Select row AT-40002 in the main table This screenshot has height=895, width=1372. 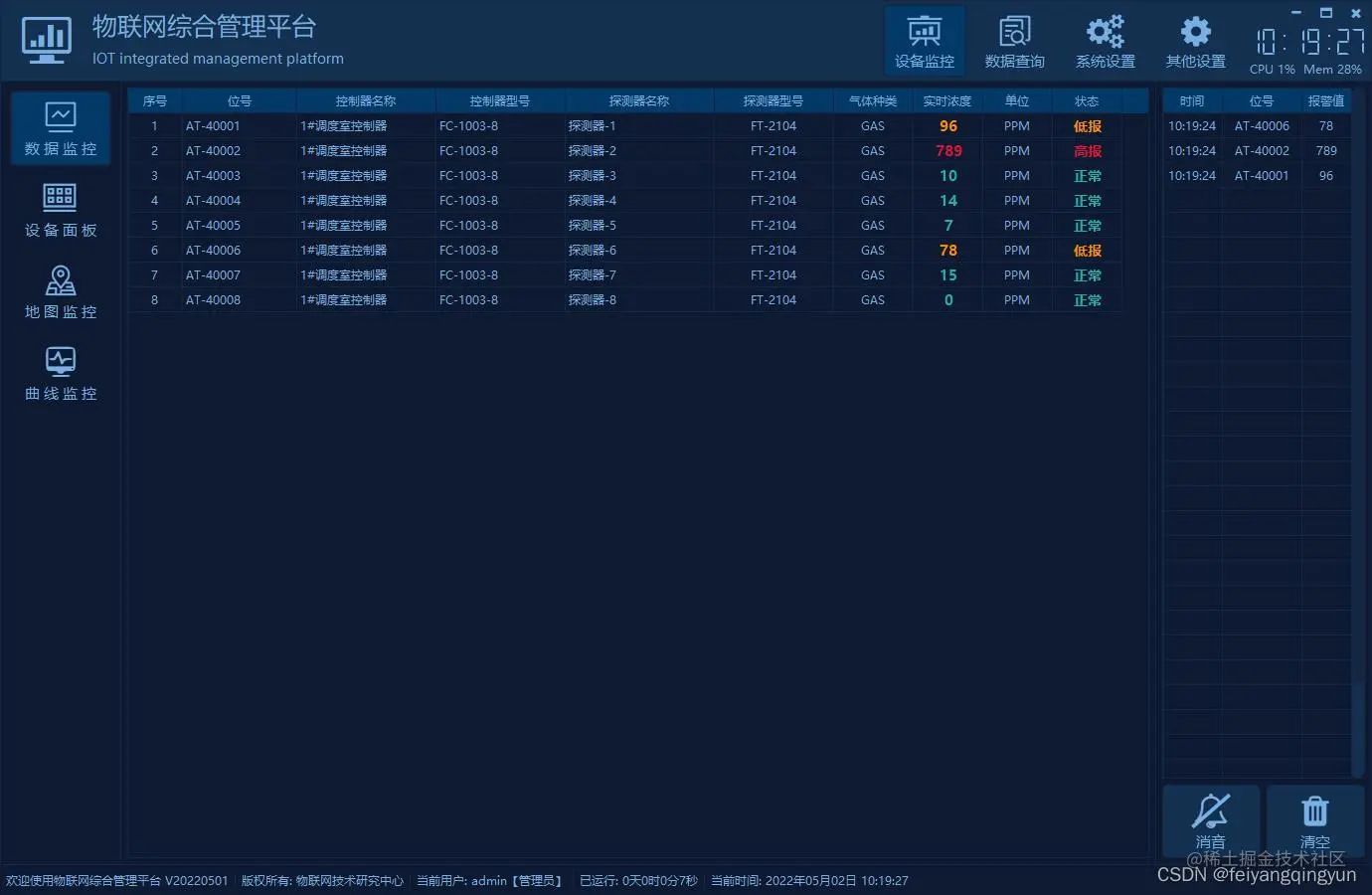tap(625, 151)
